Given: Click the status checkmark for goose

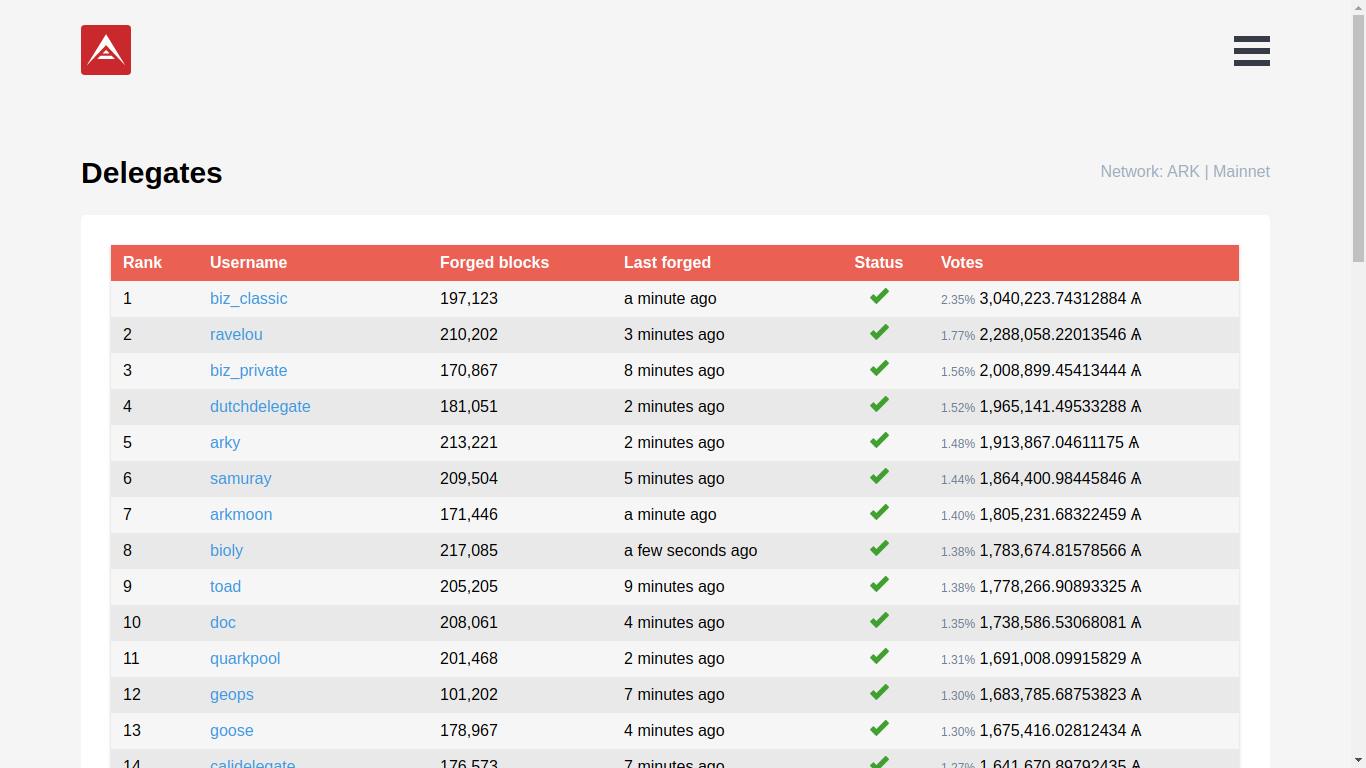Looking at the screenshot, I should click(879, 729).
